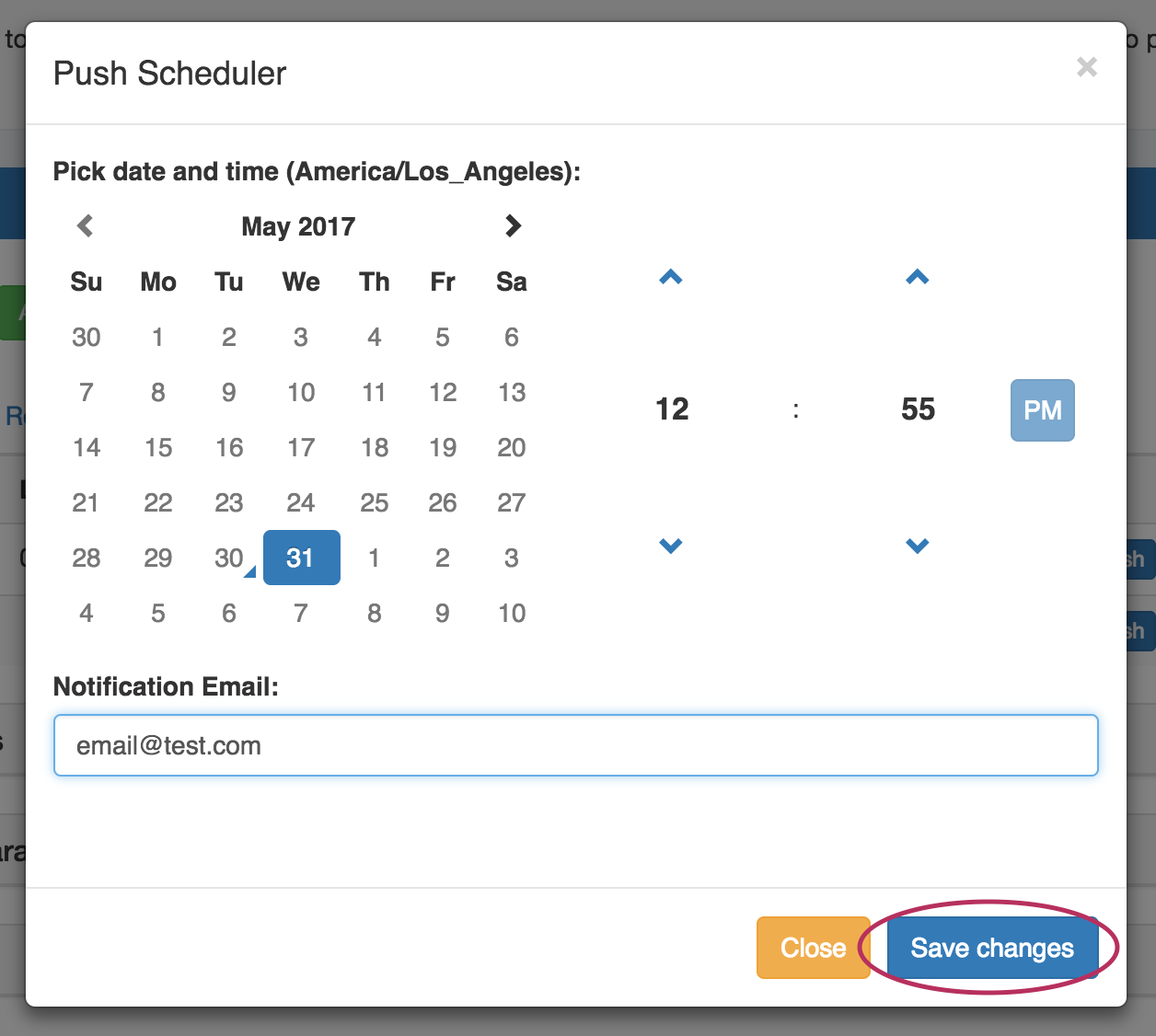Screen dimensions: 1156x1036
Task: Increase the hour value with up arrow
Action: pos(671,277)
